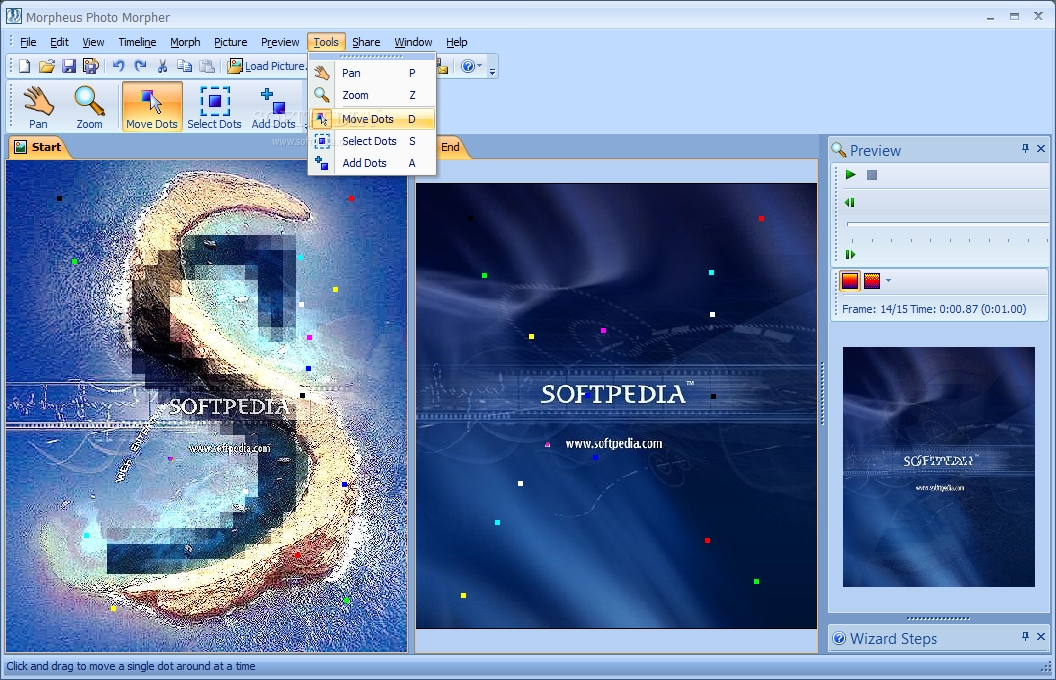The width and height of the screenshot is (1056, 680).
Task: Click the Save All toolbar icon
Action: pos(90,66)
